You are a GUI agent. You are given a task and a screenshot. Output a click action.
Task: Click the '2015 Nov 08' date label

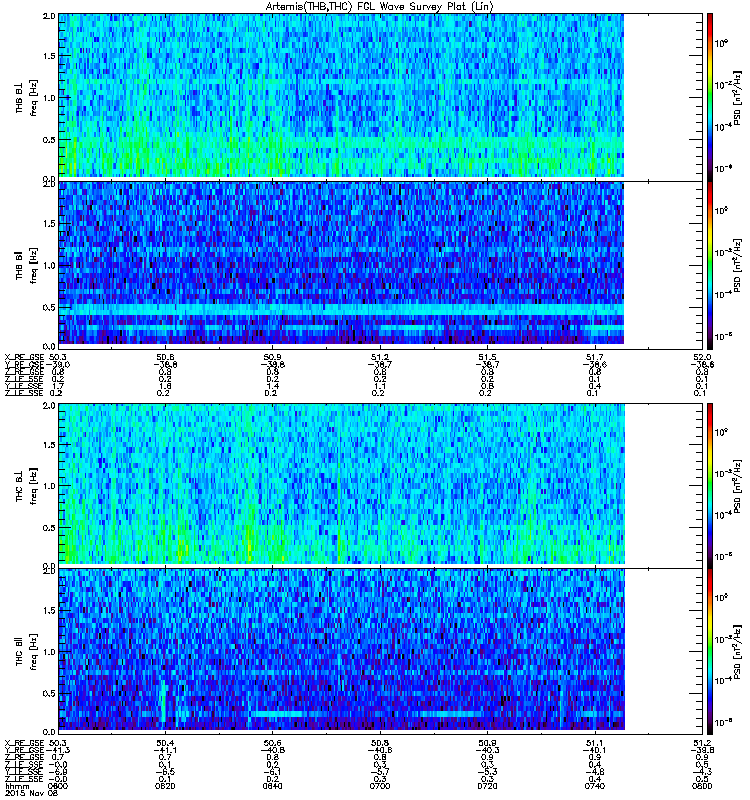pos(31,793)
